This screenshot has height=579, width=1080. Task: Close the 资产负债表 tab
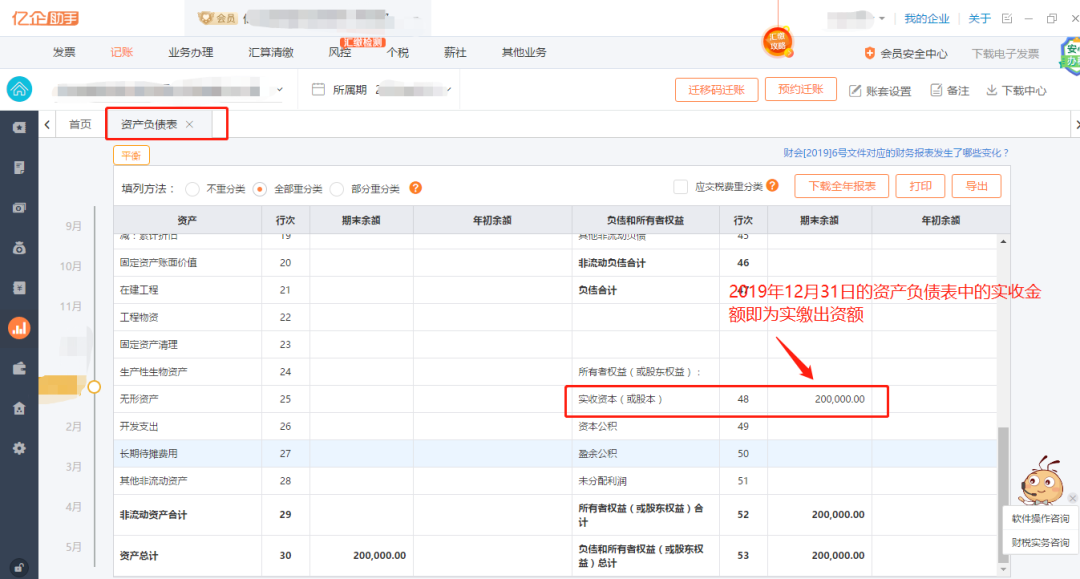tap(190, 124)
